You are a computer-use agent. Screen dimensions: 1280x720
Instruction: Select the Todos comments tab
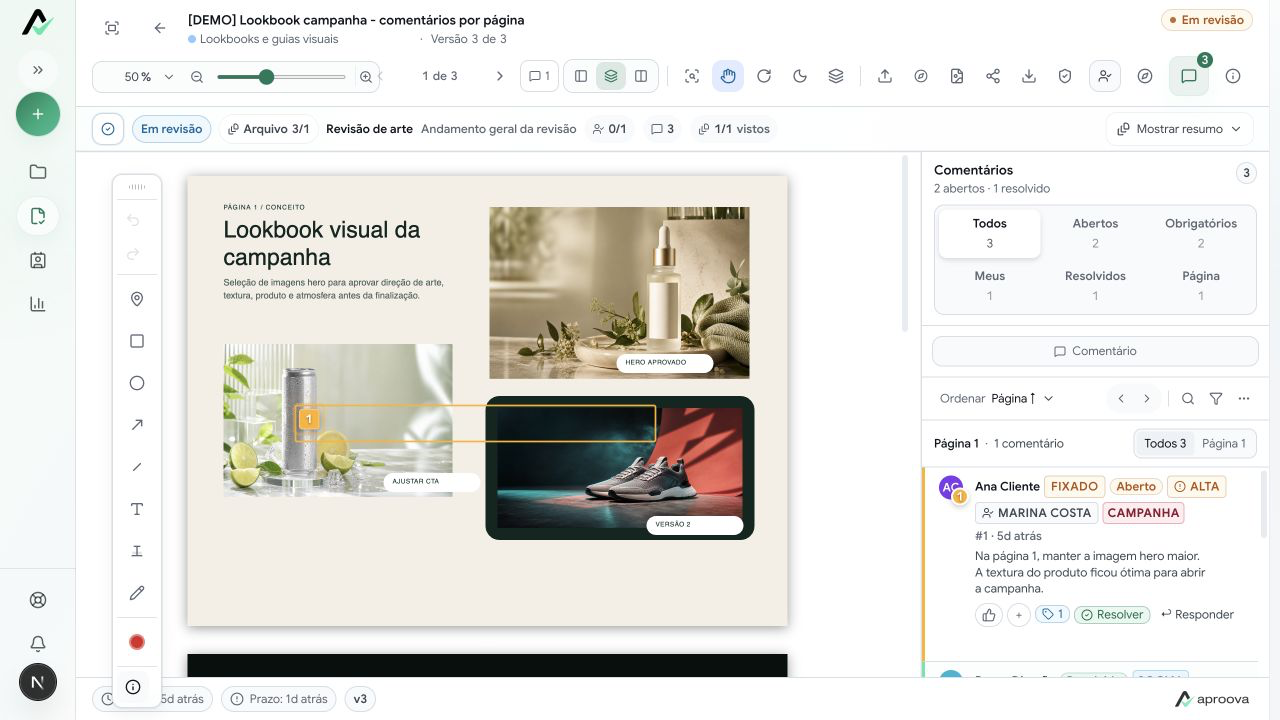tap(989, 233)
